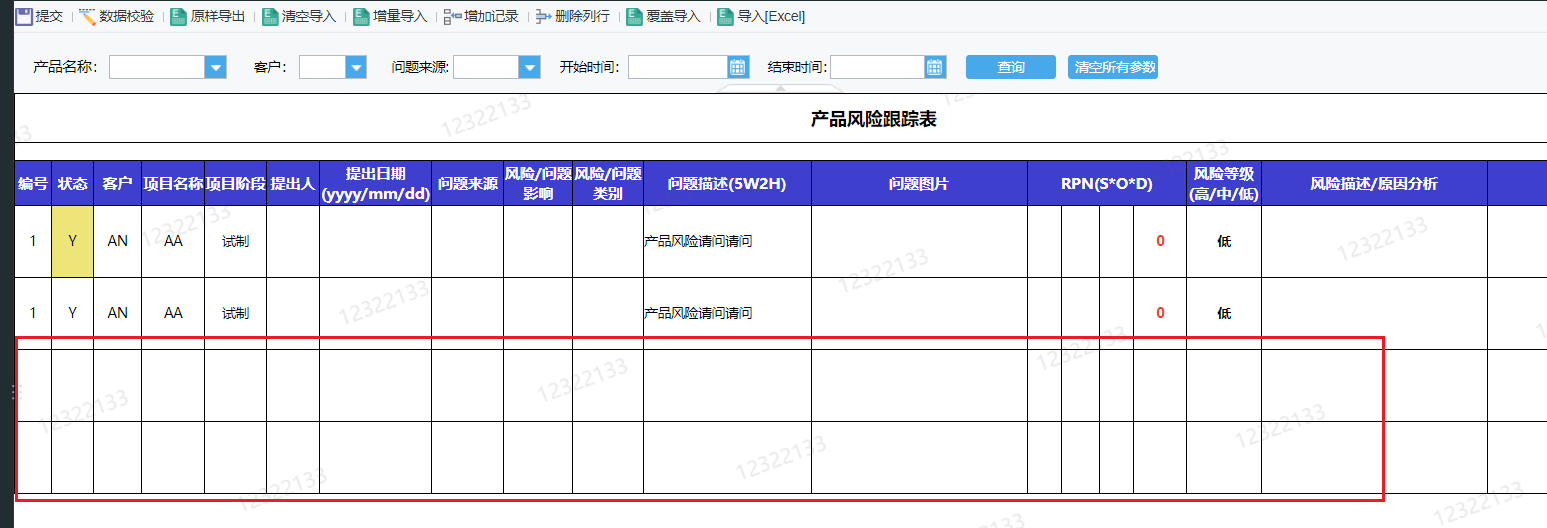This screenshot has height=528, width=1547.
Task: Select first row 低 risk level cell
Action: click(x=1224, y=241)
